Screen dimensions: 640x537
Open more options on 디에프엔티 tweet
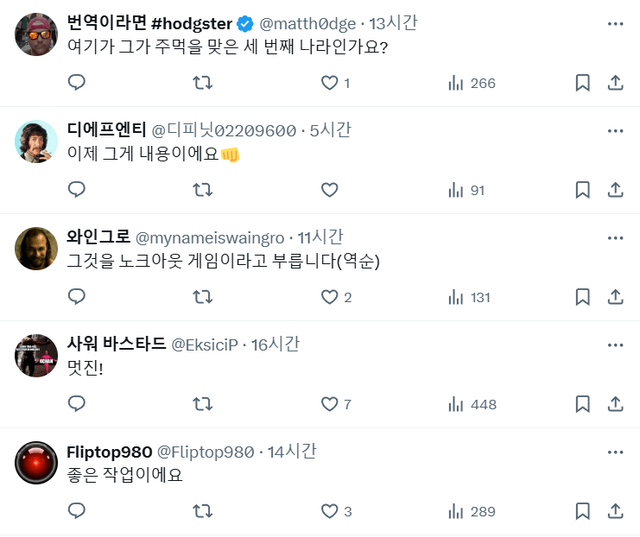coord(615,130)
